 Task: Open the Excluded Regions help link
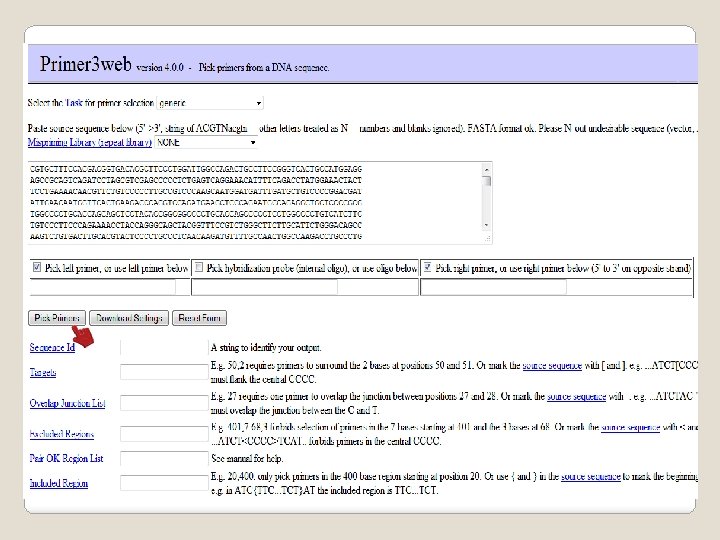click(62, 434)
